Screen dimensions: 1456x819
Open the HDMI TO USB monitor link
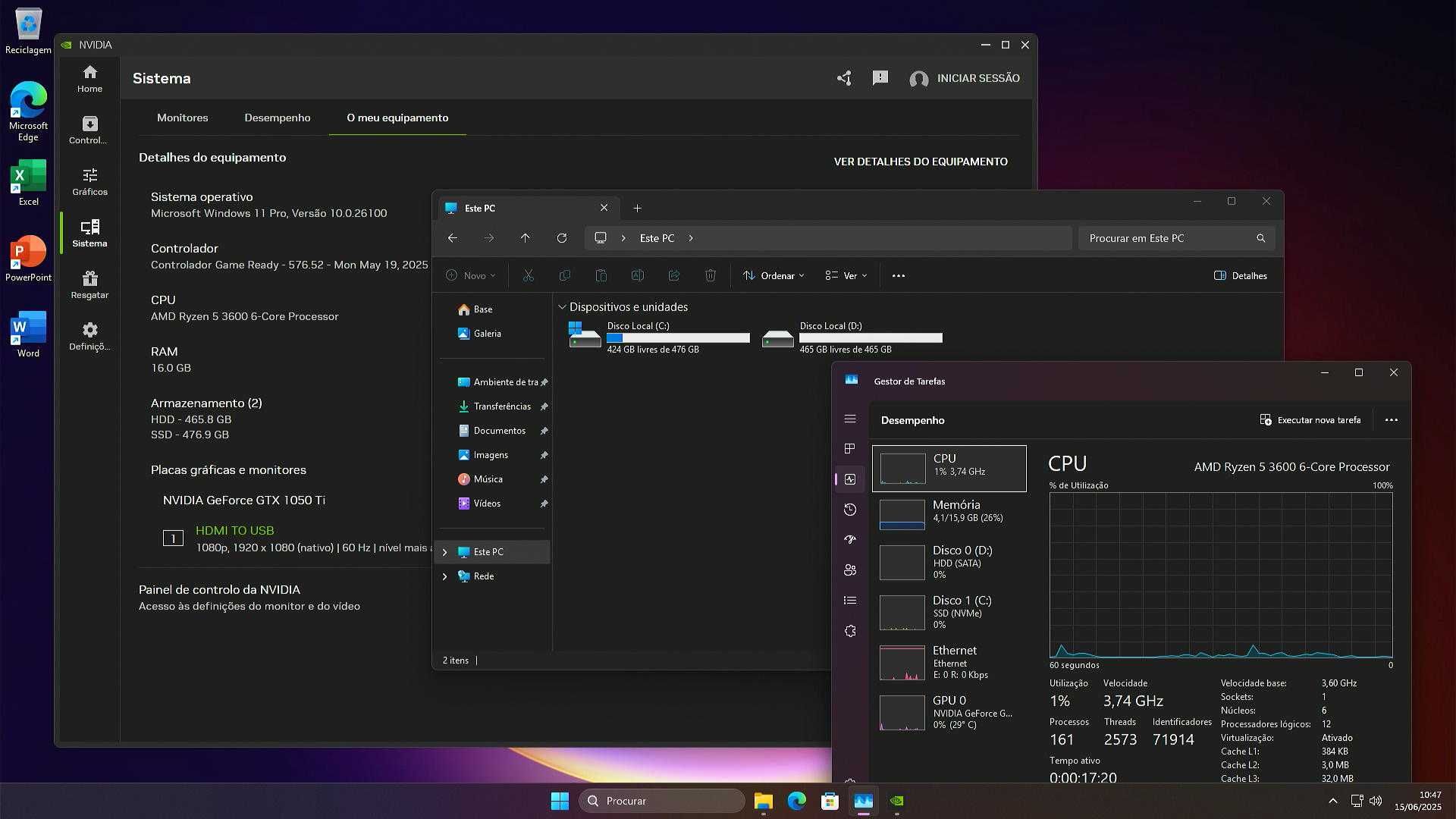235,531
